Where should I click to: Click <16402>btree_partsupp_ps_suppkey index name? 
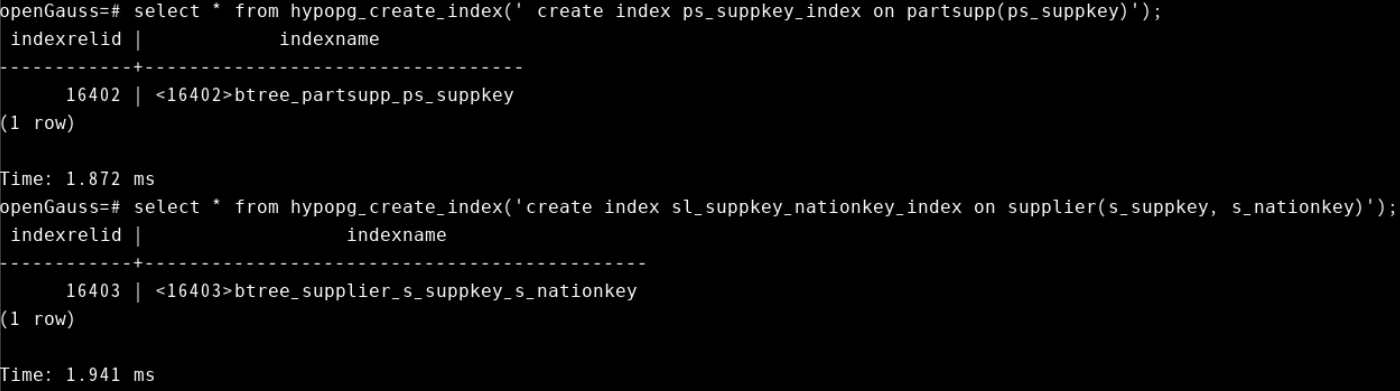(335, 96)
